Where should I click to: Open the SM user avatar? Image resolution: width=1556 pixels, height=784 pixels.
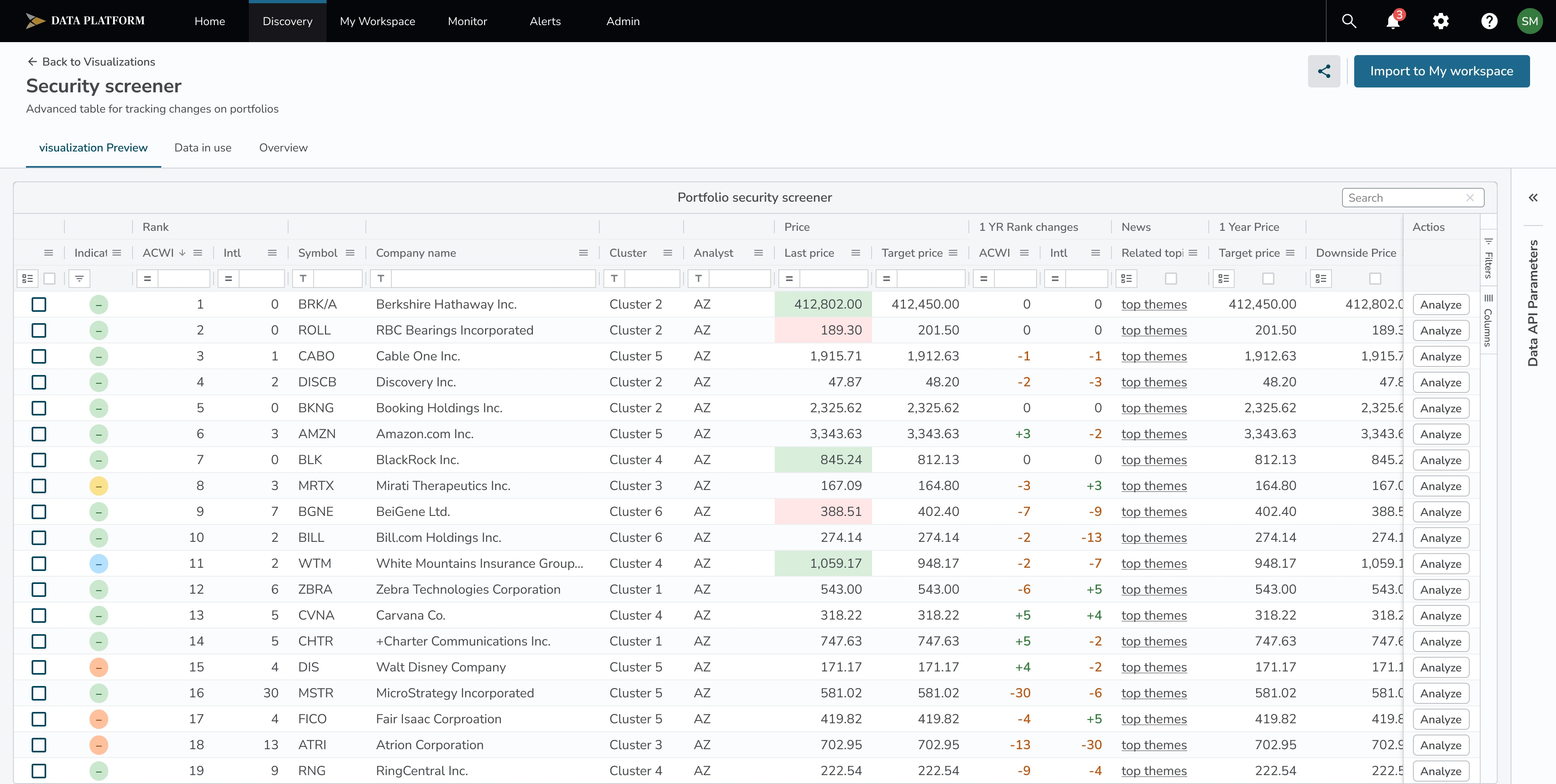click(1529, 21)
